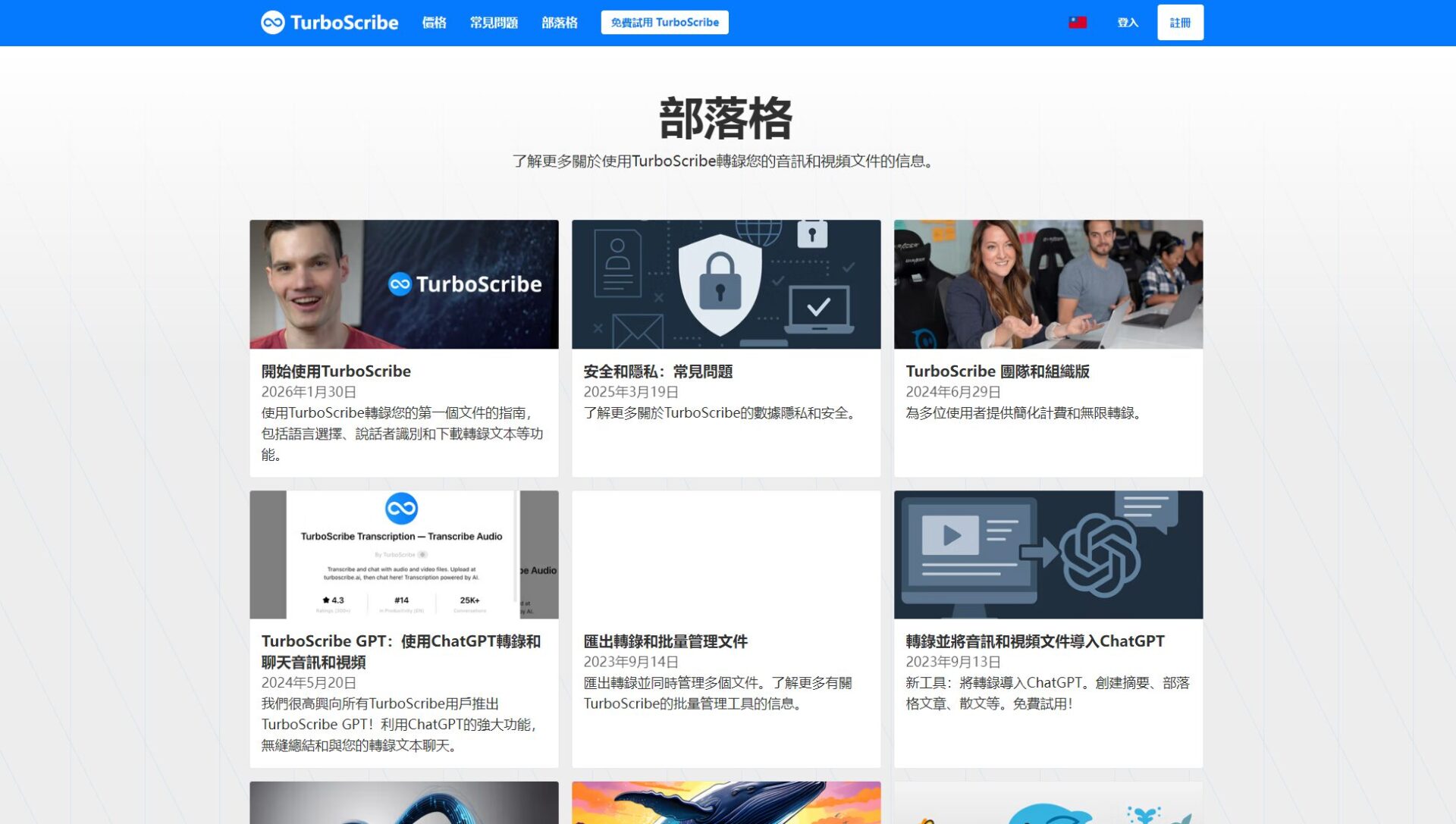This screenshot has width=1456, height=824.
Task: Open the 常見問題 navigation item
Action: (x=493, y=23)
